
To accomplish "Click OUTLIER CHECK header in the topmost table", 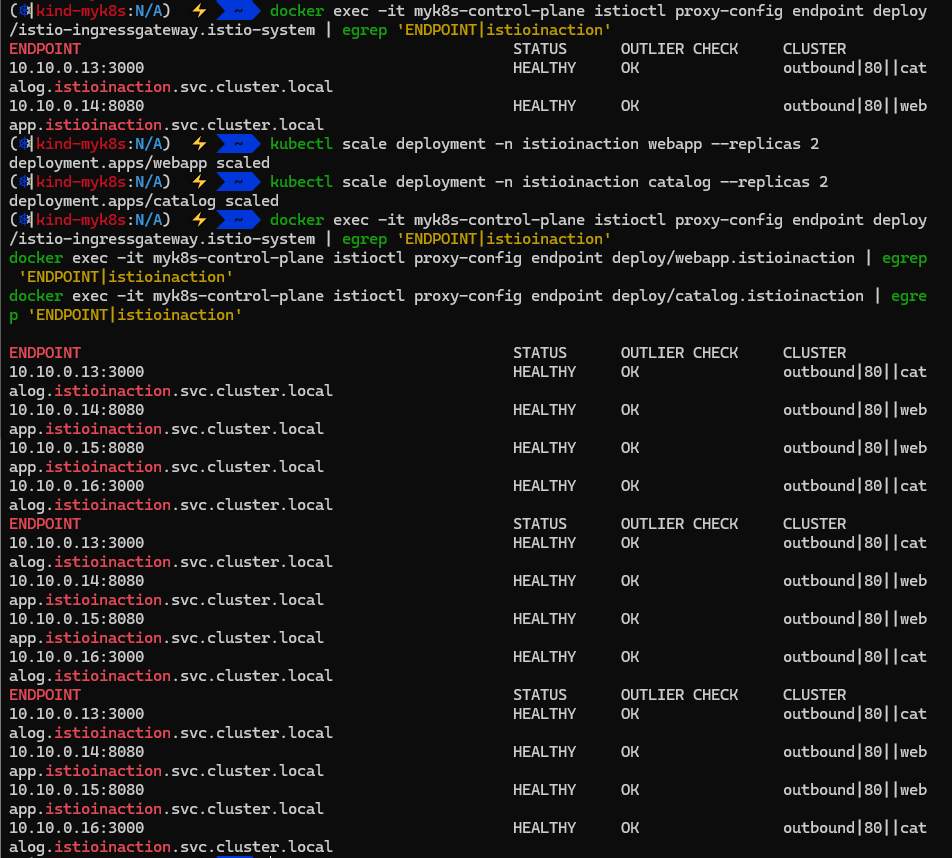I will 679,49.
